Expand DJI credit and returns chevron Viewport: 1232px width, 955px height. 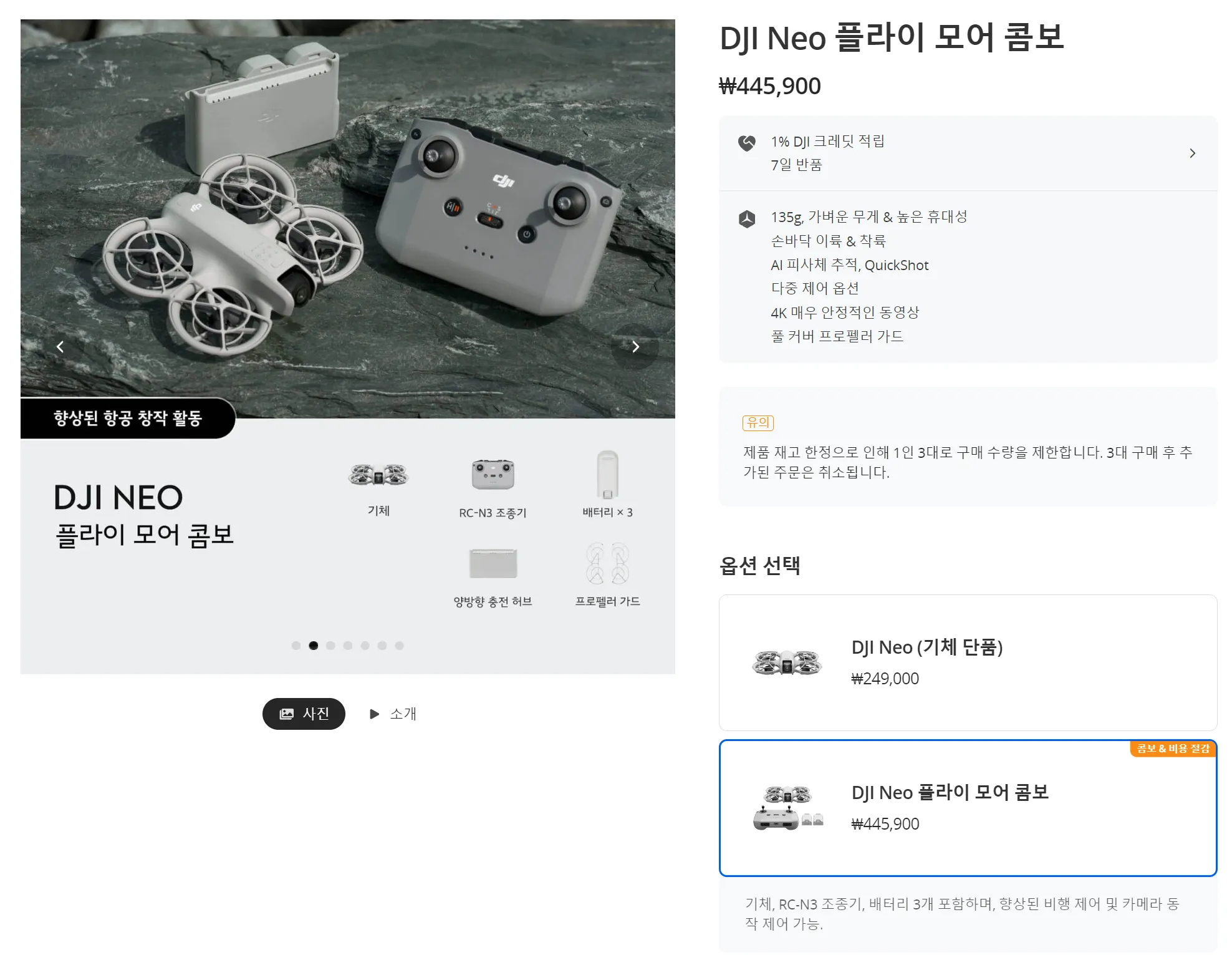[x=1192, y=153]
